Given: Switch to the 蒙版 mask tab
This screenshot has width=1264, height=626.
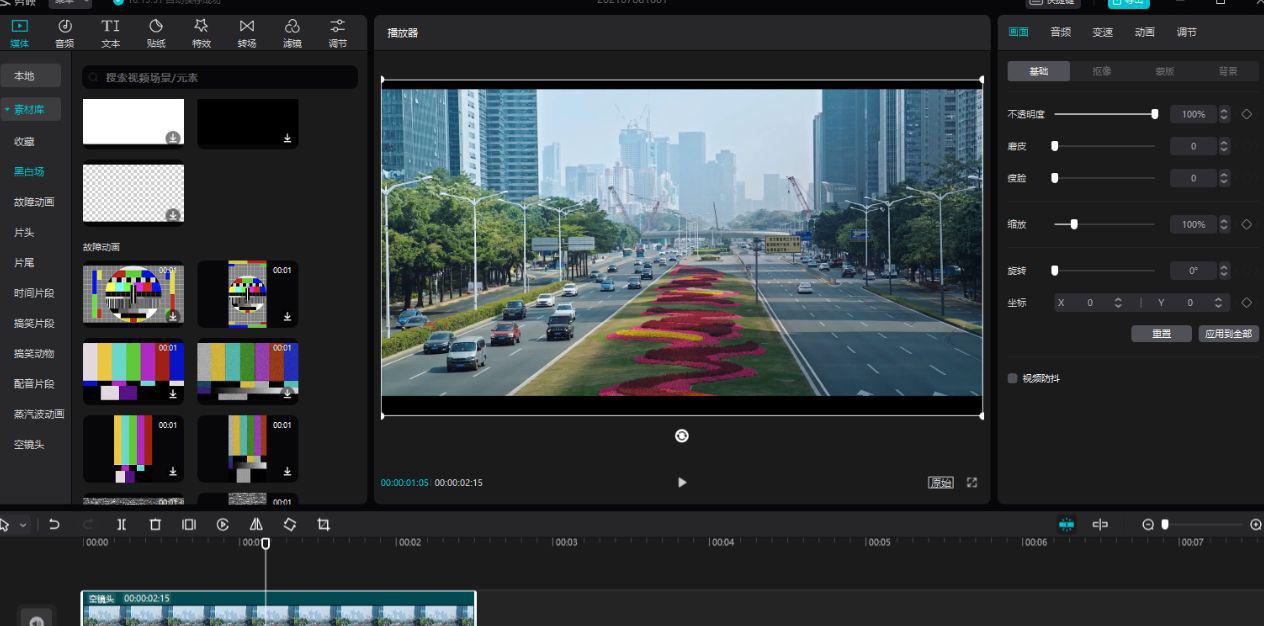Looking at the screenshot, I should tap(1164, 71).
